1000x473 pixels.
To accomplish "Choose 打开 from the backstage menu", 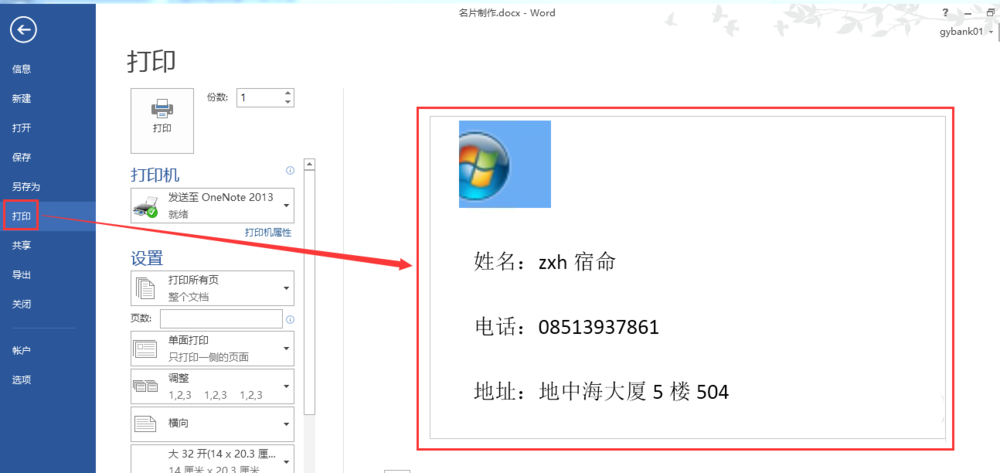I will pos(22,128).
